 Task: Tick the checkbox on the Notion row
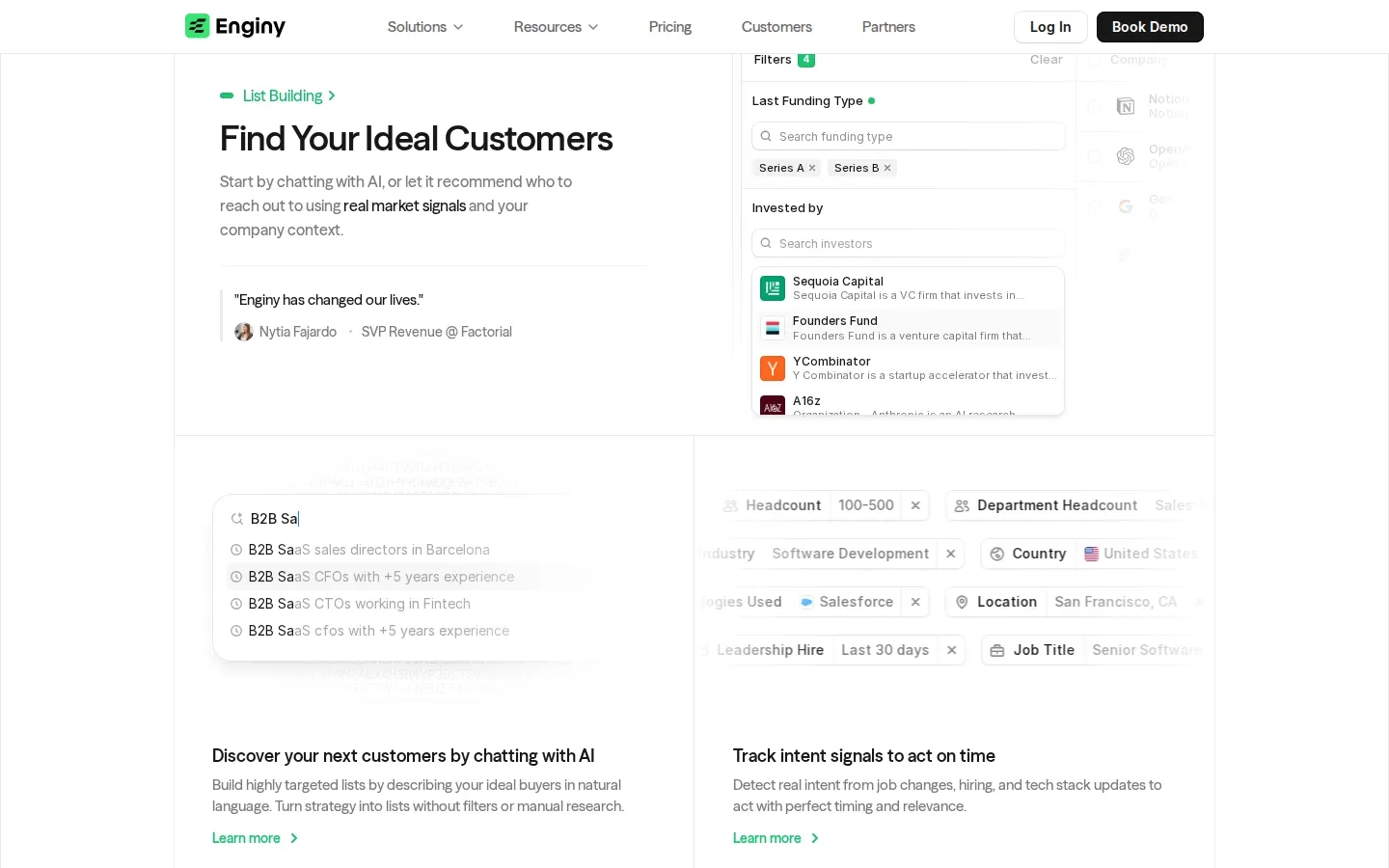coord(1095,106)
